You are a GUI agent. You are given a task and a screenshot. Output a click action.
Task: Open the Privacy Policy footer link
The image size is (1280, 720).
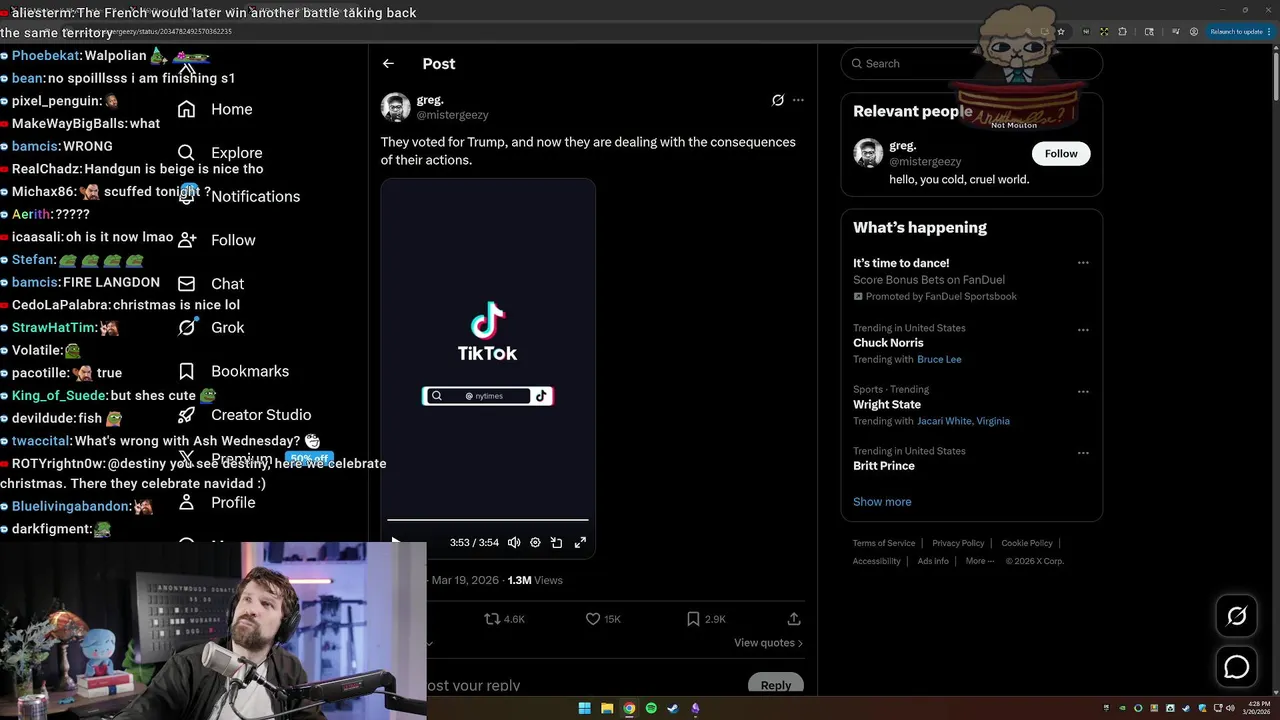click(958, 543)
